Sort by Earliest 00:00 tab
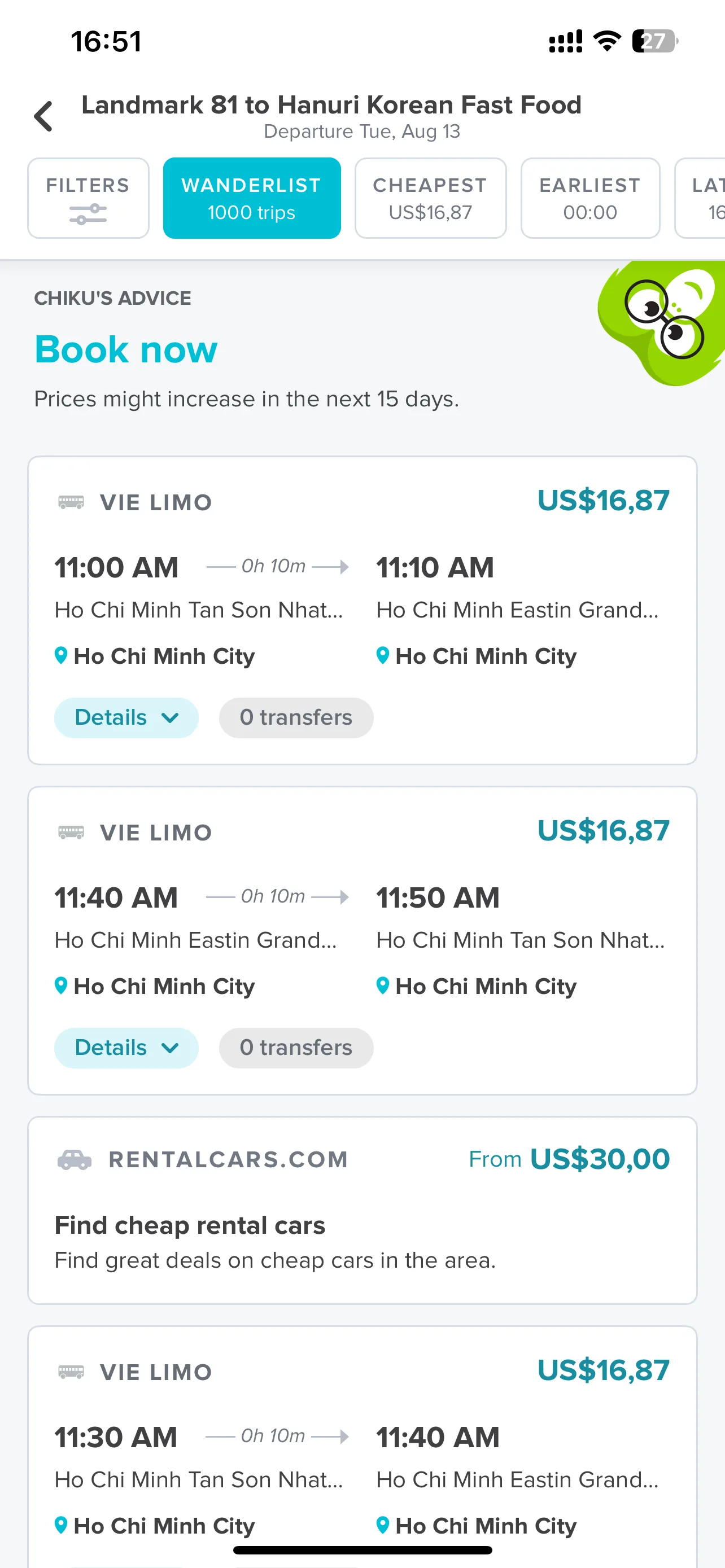Screen dimensions: 725x1568 [x=590, y=198]
